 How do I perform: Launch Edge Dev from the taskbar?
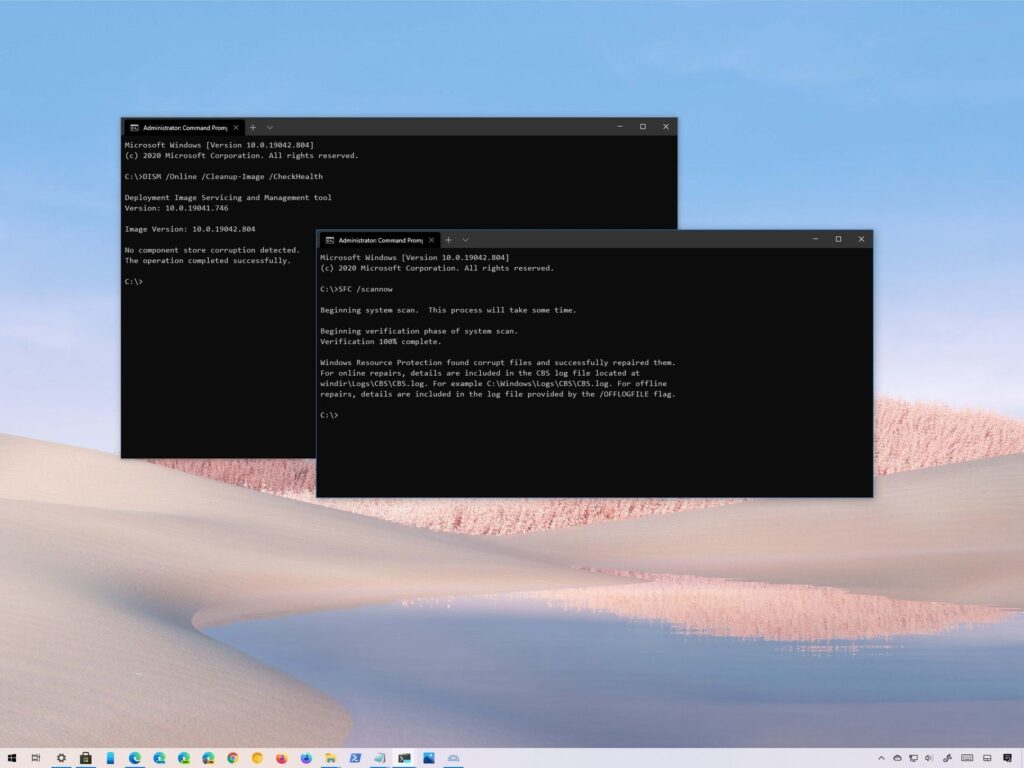(x=184, y=758)
